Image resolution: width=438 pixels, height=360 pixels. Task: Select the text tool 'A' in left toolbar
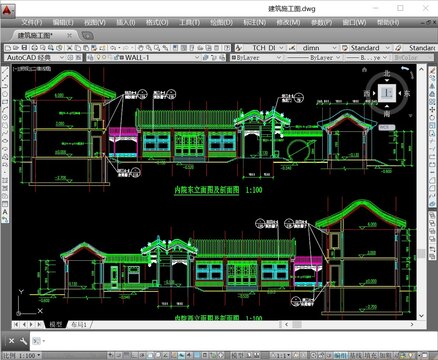click(x=5, y=211)
